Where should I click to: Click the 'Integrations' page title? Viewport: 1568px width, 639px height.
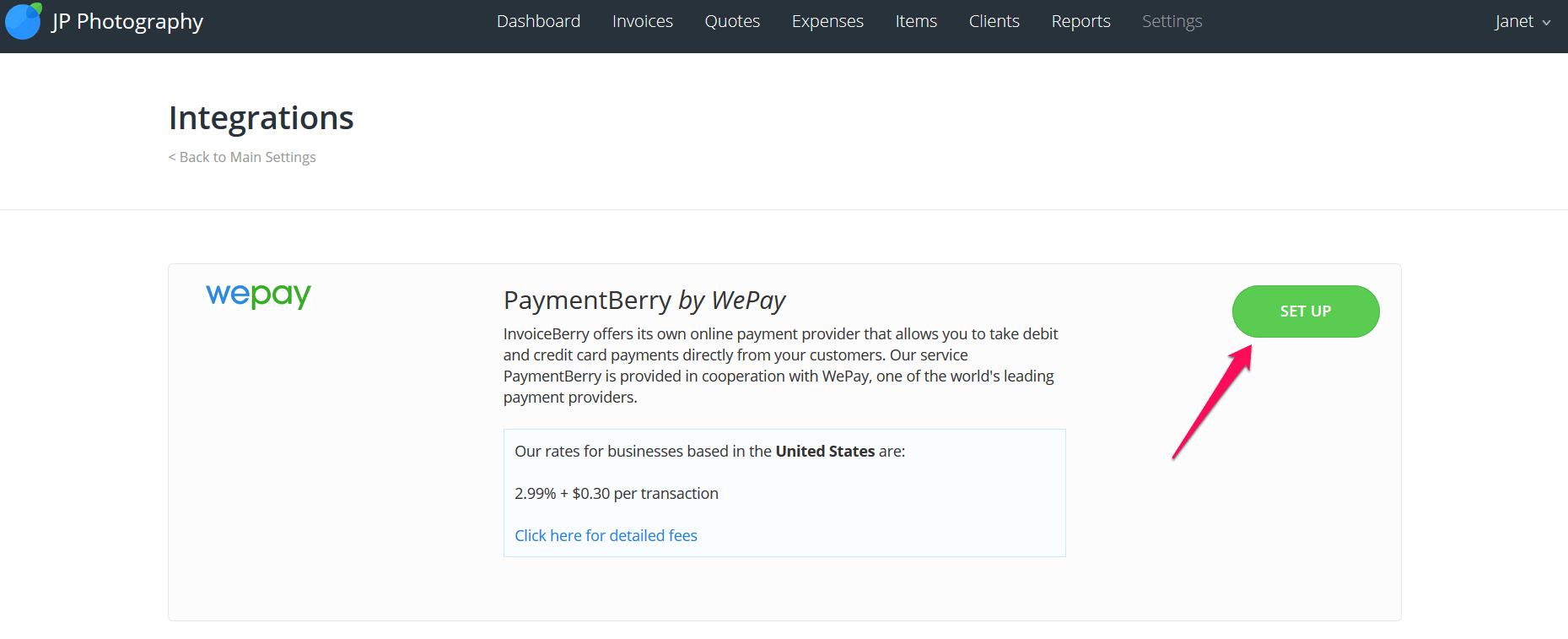tap(261, 118)
